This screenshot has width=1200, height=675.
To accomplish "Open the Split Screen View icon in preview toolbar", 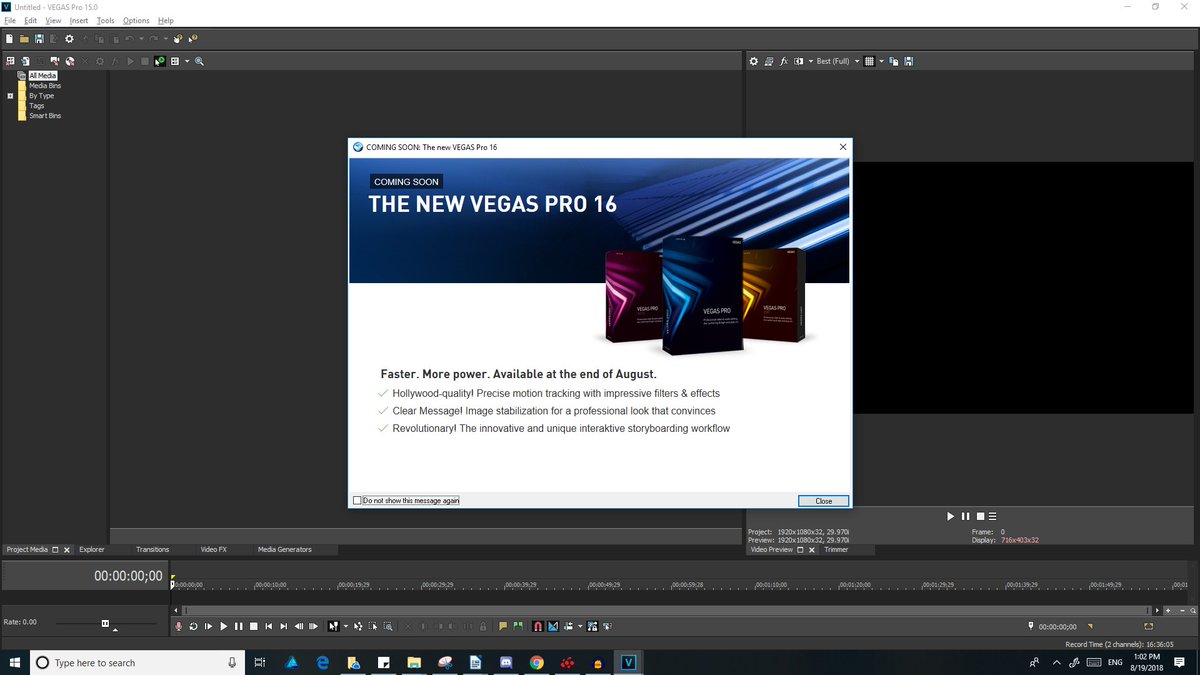I will 799,61.
